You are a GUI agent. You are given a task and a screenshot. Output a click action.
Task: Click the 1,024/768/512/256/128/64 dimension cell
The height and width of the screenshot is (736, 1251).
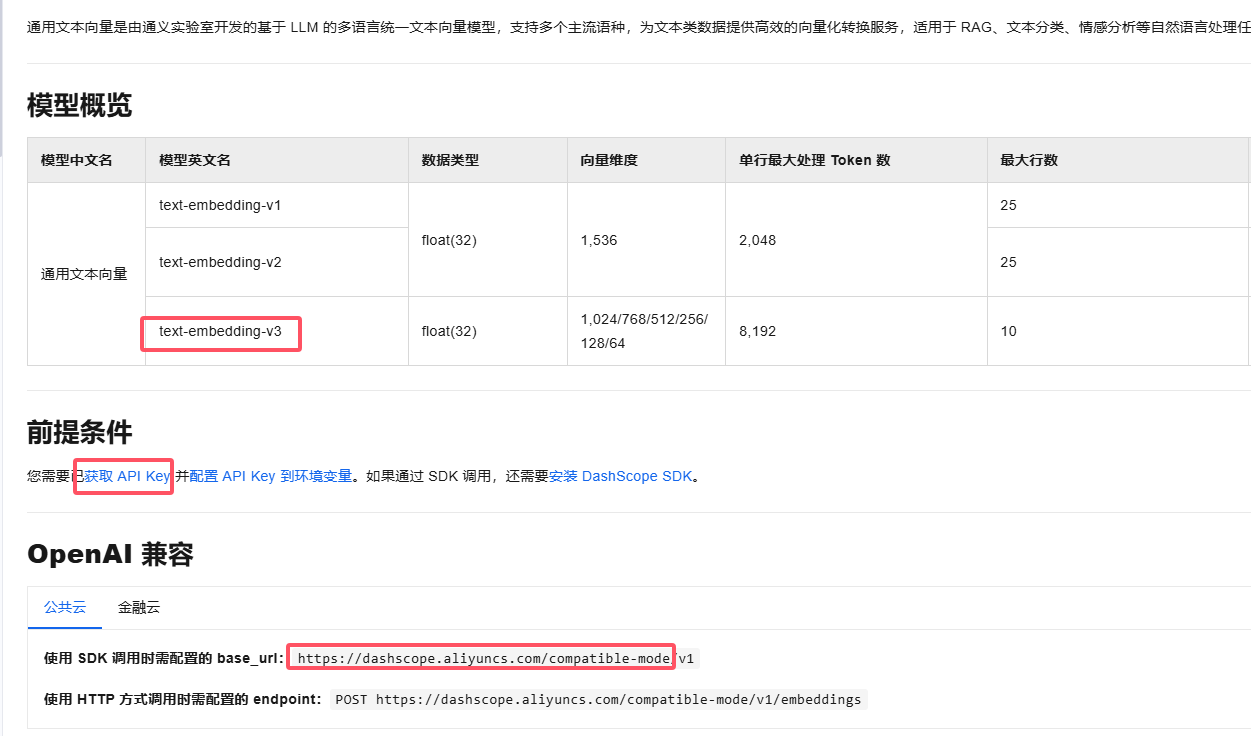[644, 331]
